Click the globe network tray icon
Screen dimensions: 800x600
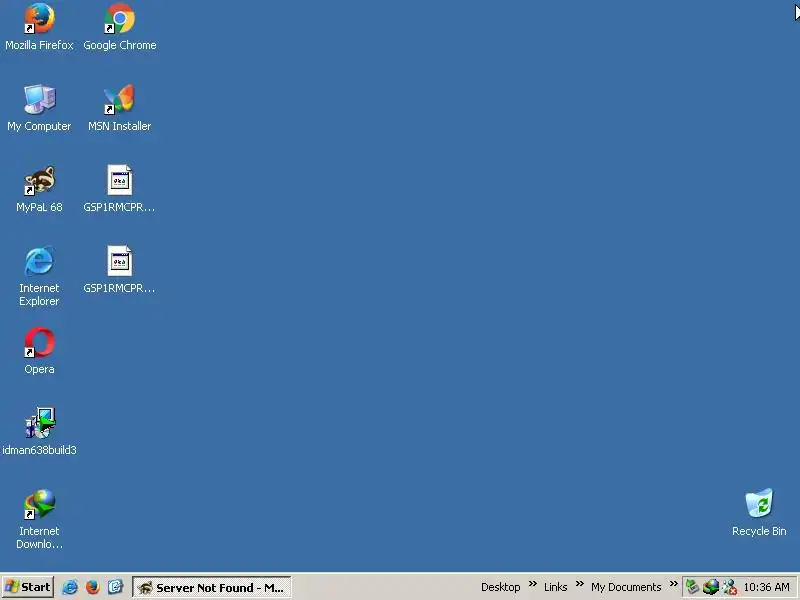click(711, 587)
